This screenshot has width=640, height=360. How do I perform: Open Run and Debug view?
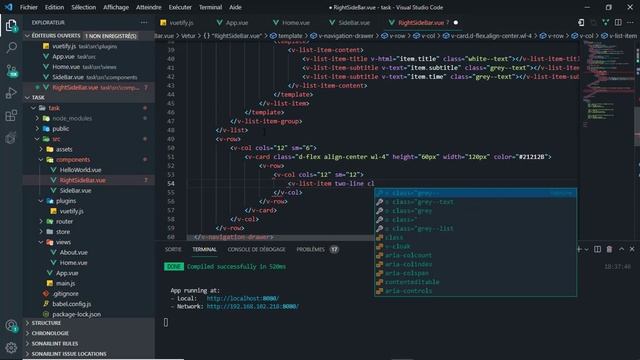coord(11,93)
